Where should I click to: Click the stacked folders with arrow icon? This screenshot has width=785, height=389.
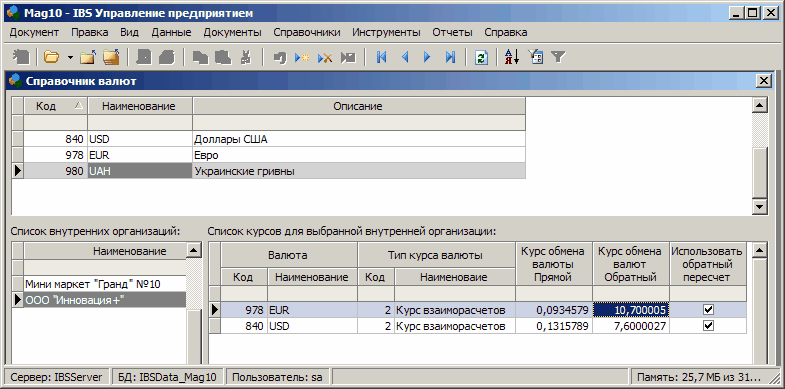111,57
